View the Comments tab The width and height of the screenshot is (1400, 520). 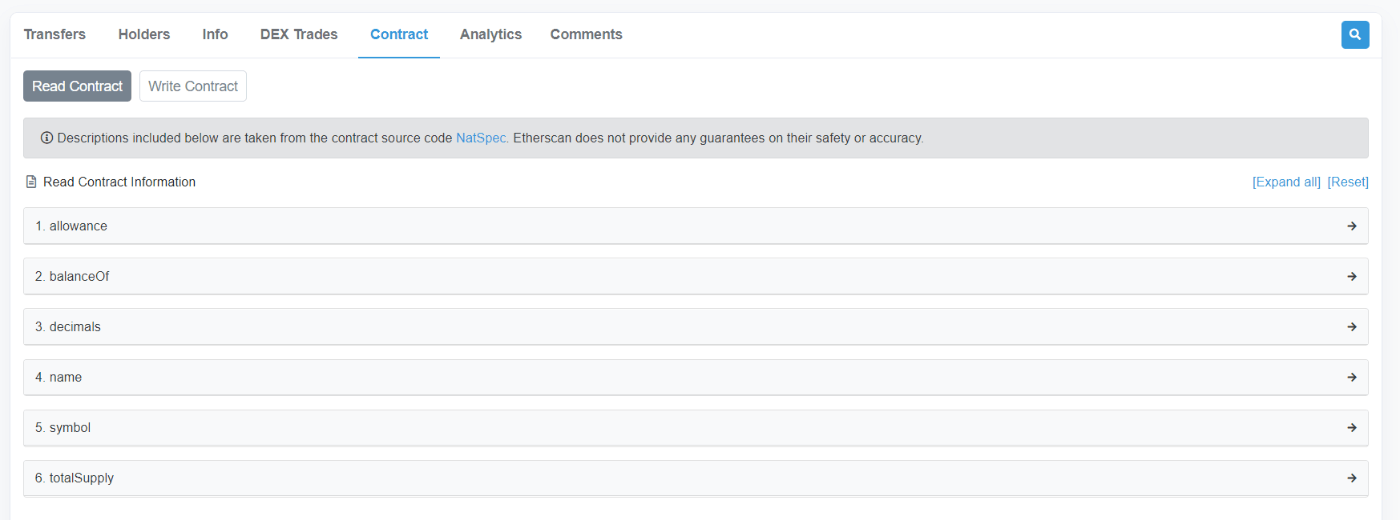click(586, 34)
